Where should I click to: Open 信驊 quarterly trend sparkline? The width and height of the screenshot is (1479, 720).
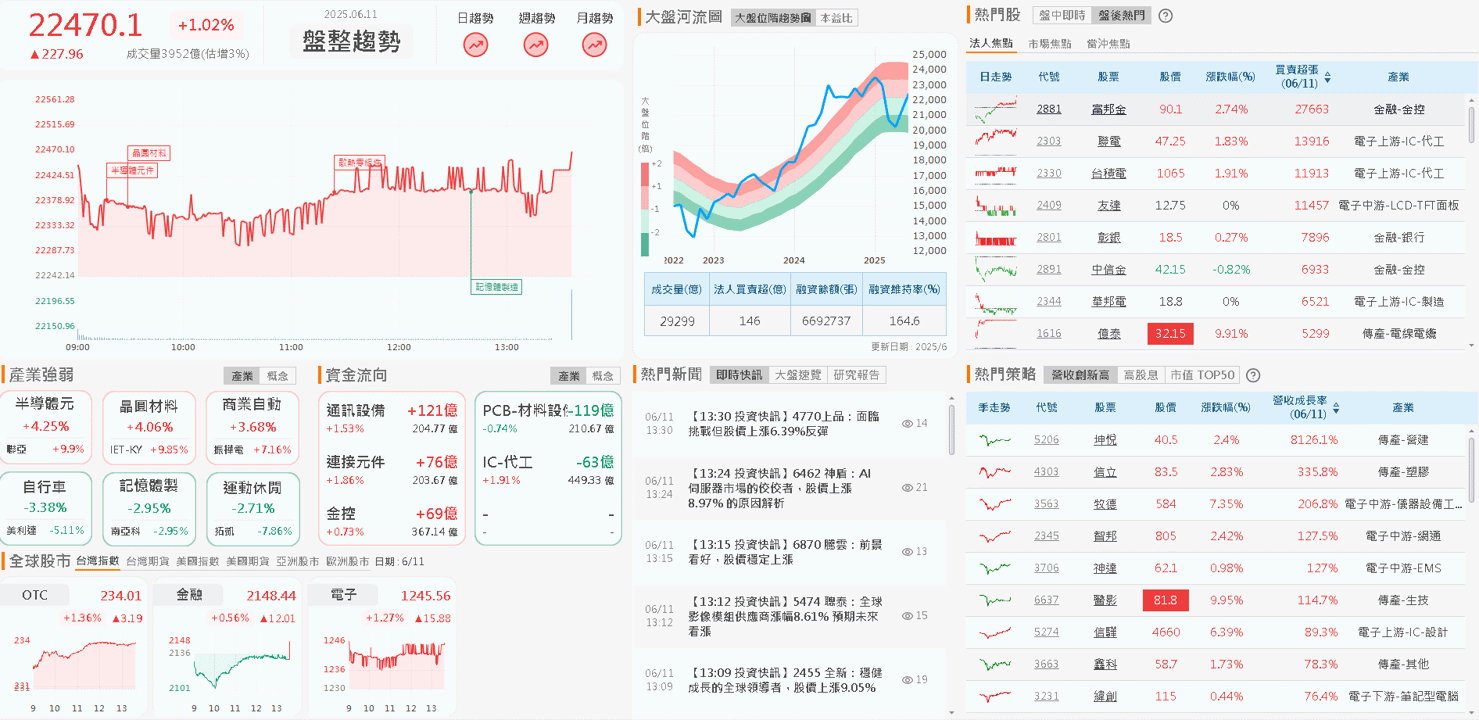coord(995,632)
